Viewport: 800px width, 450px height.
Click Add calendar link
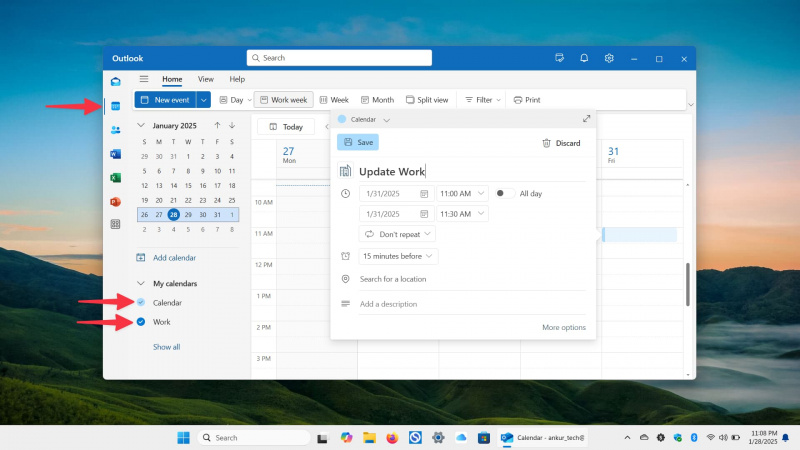(174, 258)
